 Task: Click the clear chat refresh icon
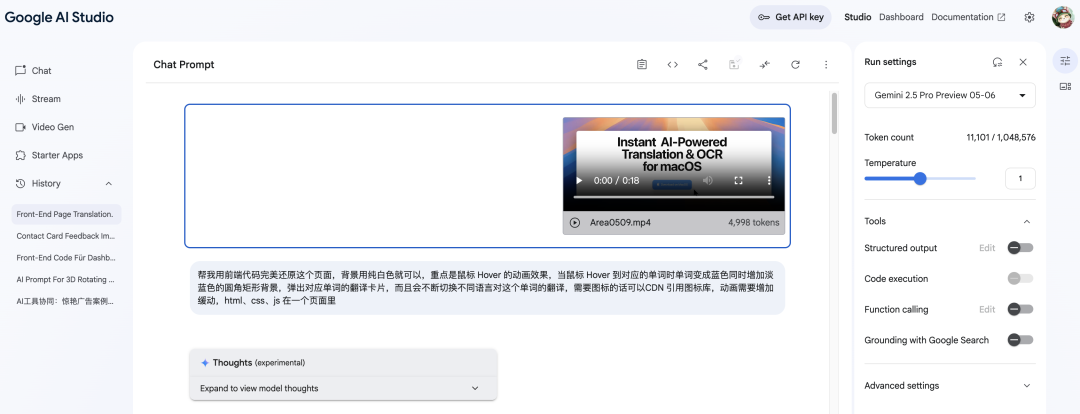click(796, 65)
